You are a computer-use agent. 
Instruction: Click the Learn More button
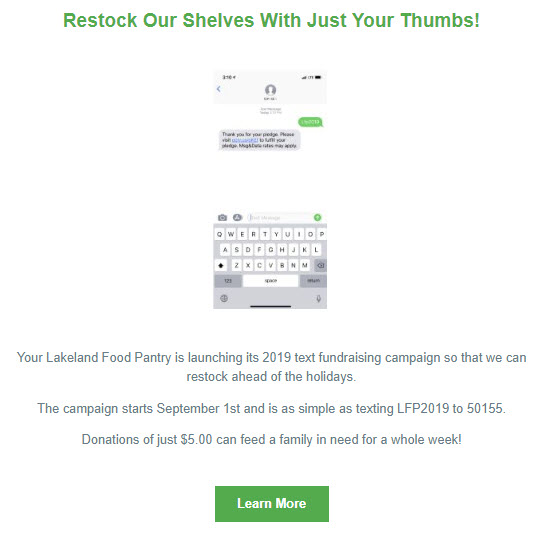point(272,503)
